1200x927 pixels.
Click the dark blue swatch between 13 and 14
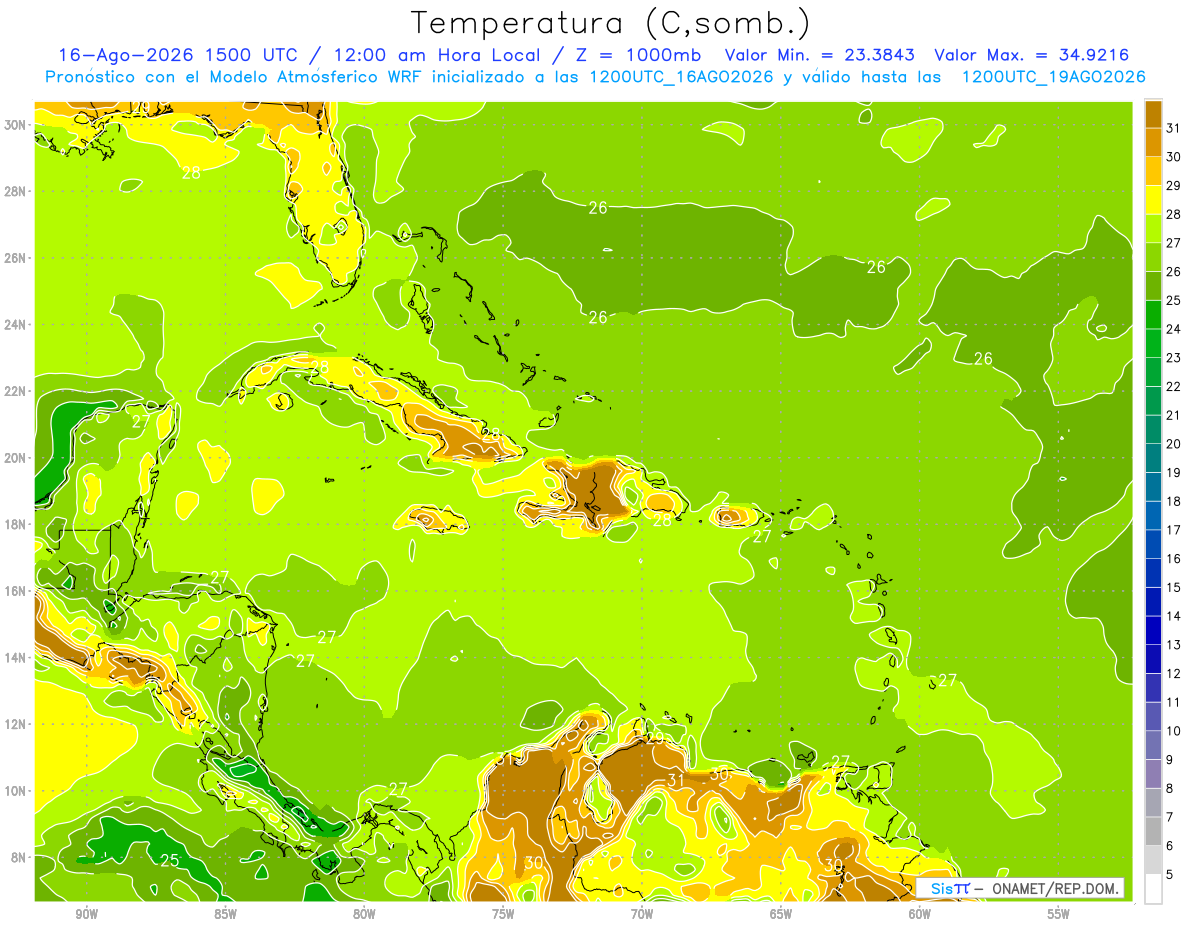tap(1153, 630)
